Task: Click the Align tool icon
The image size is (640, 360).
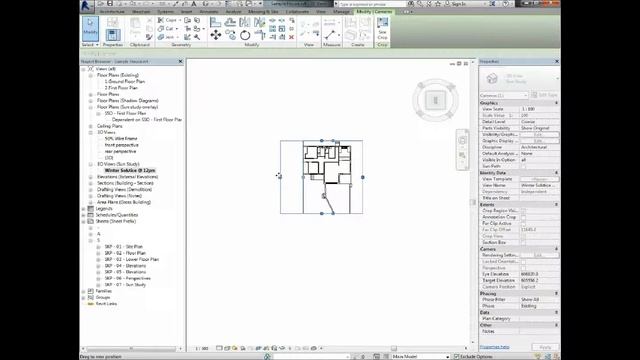Action: (x=216, y=22)
